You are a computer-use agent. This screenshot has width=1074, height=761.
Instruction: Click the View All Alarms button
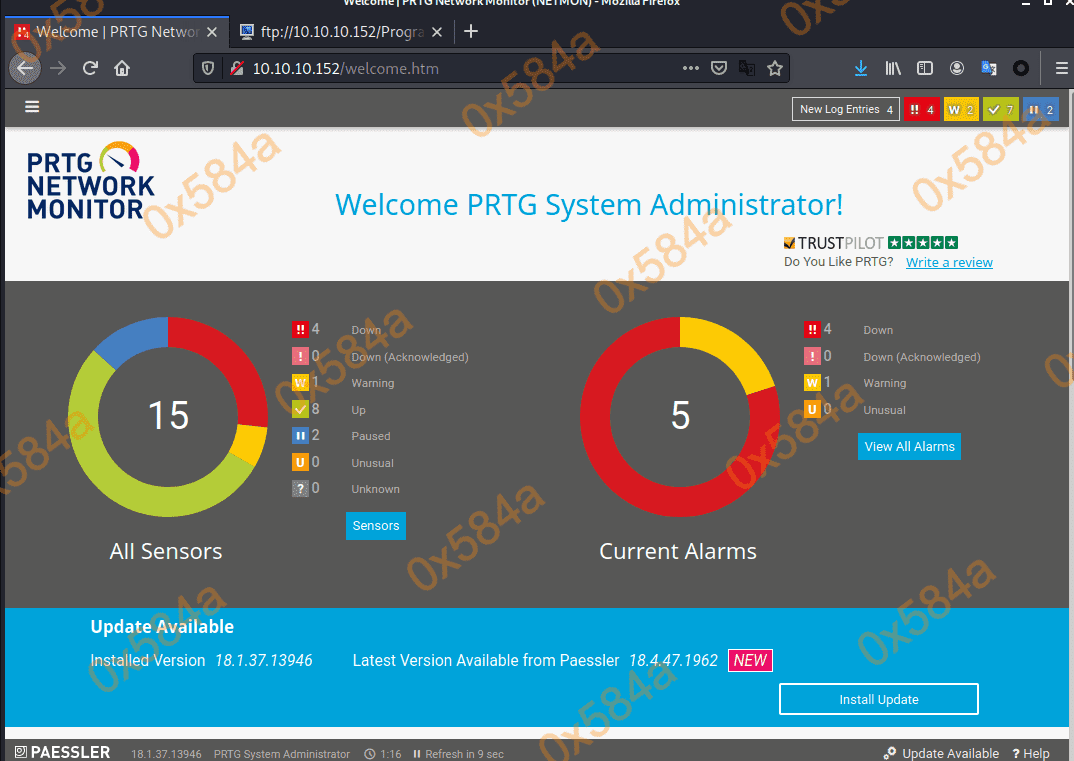pyautogui.click(x=909, y=447)
